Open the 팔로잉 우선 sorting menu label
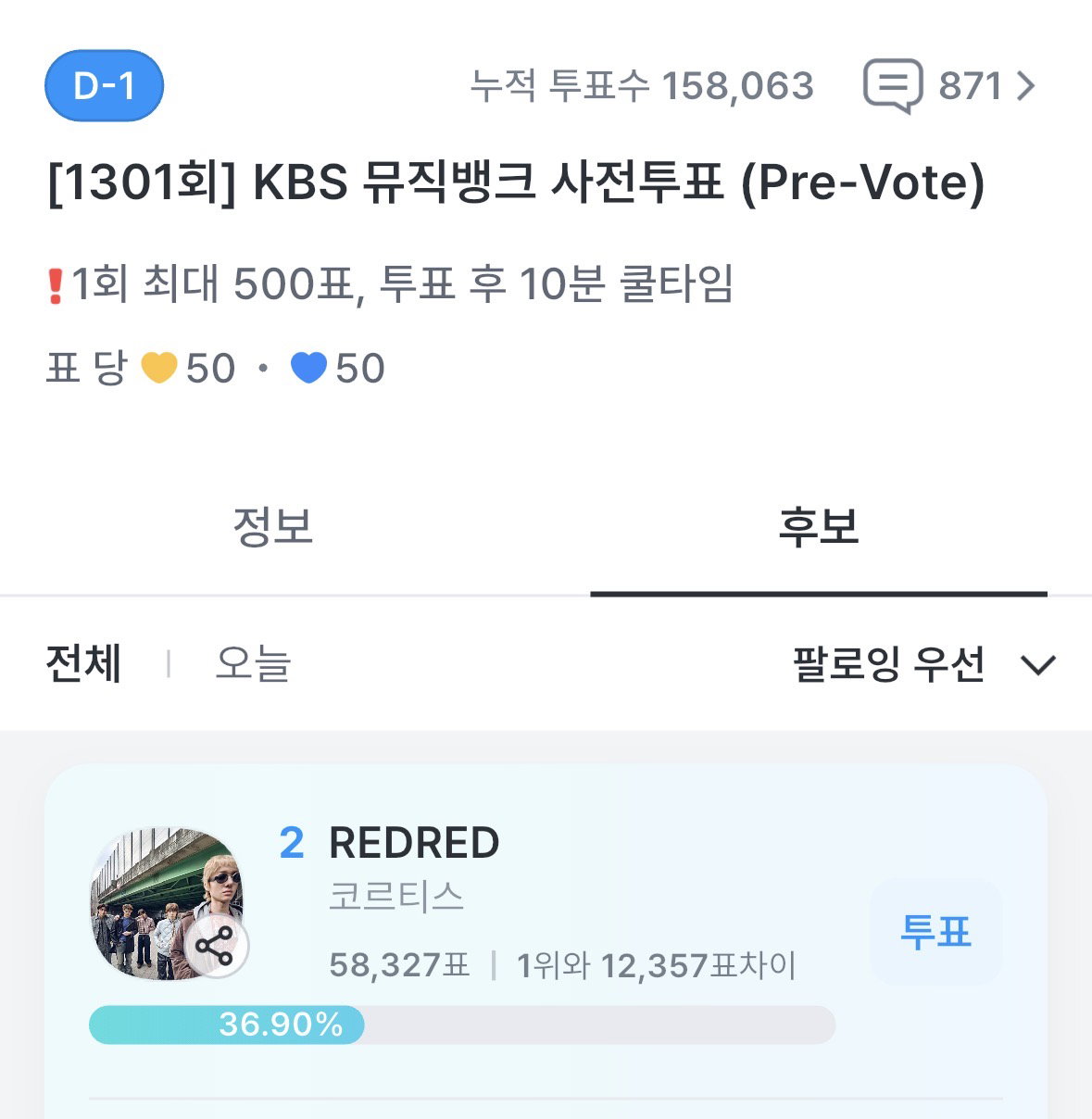 (x=887, y=664)
